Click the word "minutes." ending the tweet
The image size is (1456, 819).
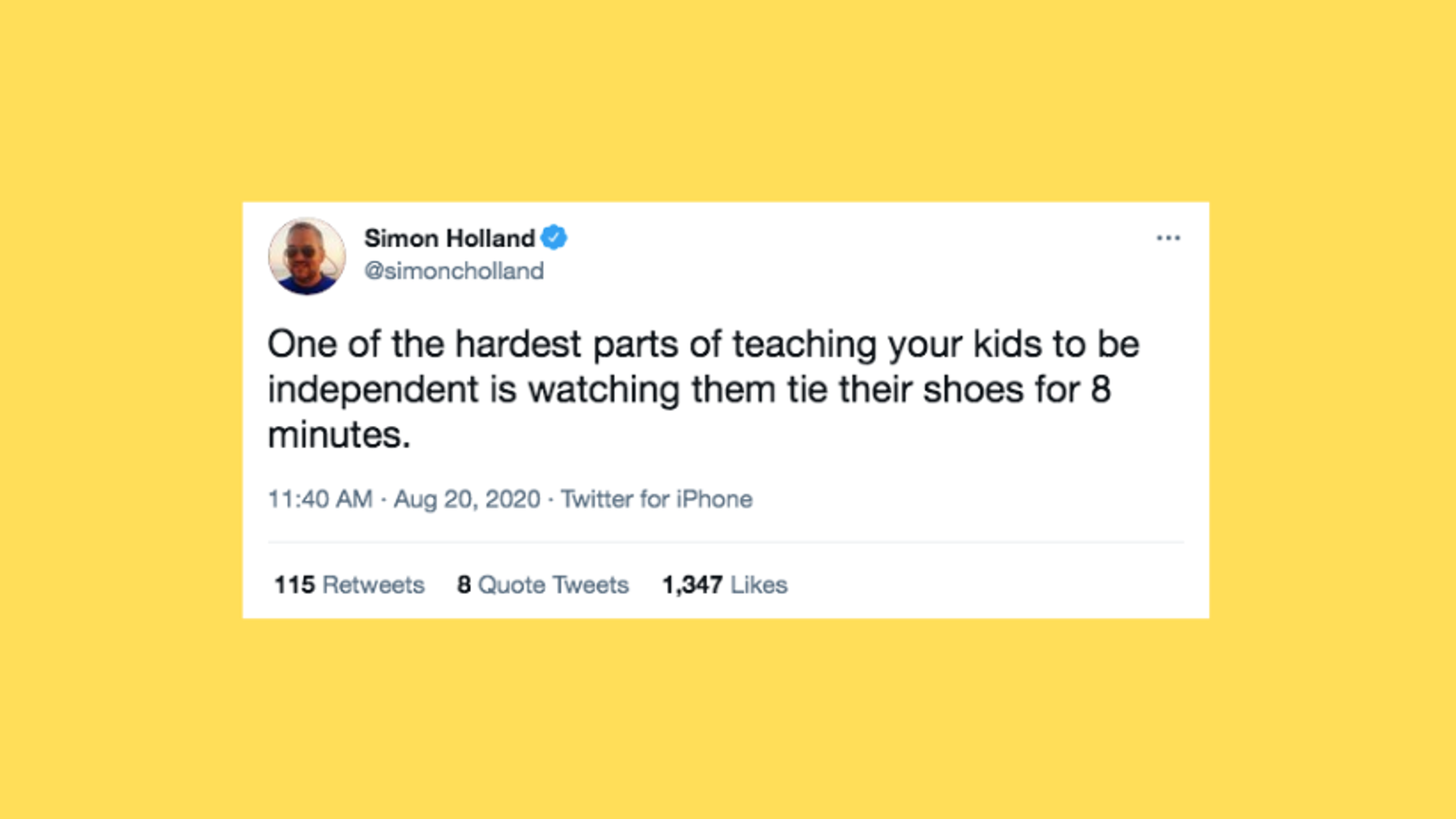tap(339, 435)
